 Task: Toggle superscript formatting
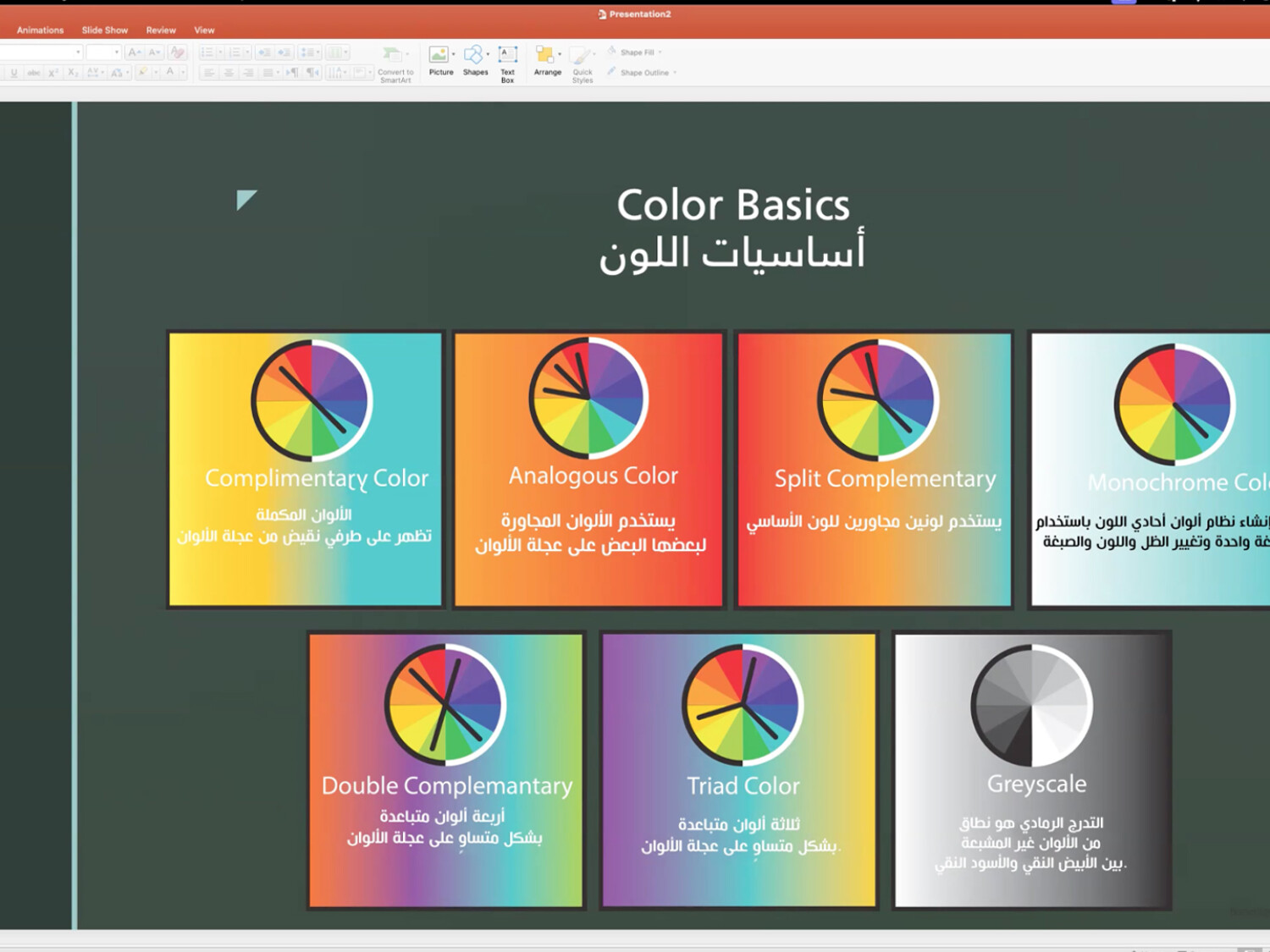[x=52, y=73]
